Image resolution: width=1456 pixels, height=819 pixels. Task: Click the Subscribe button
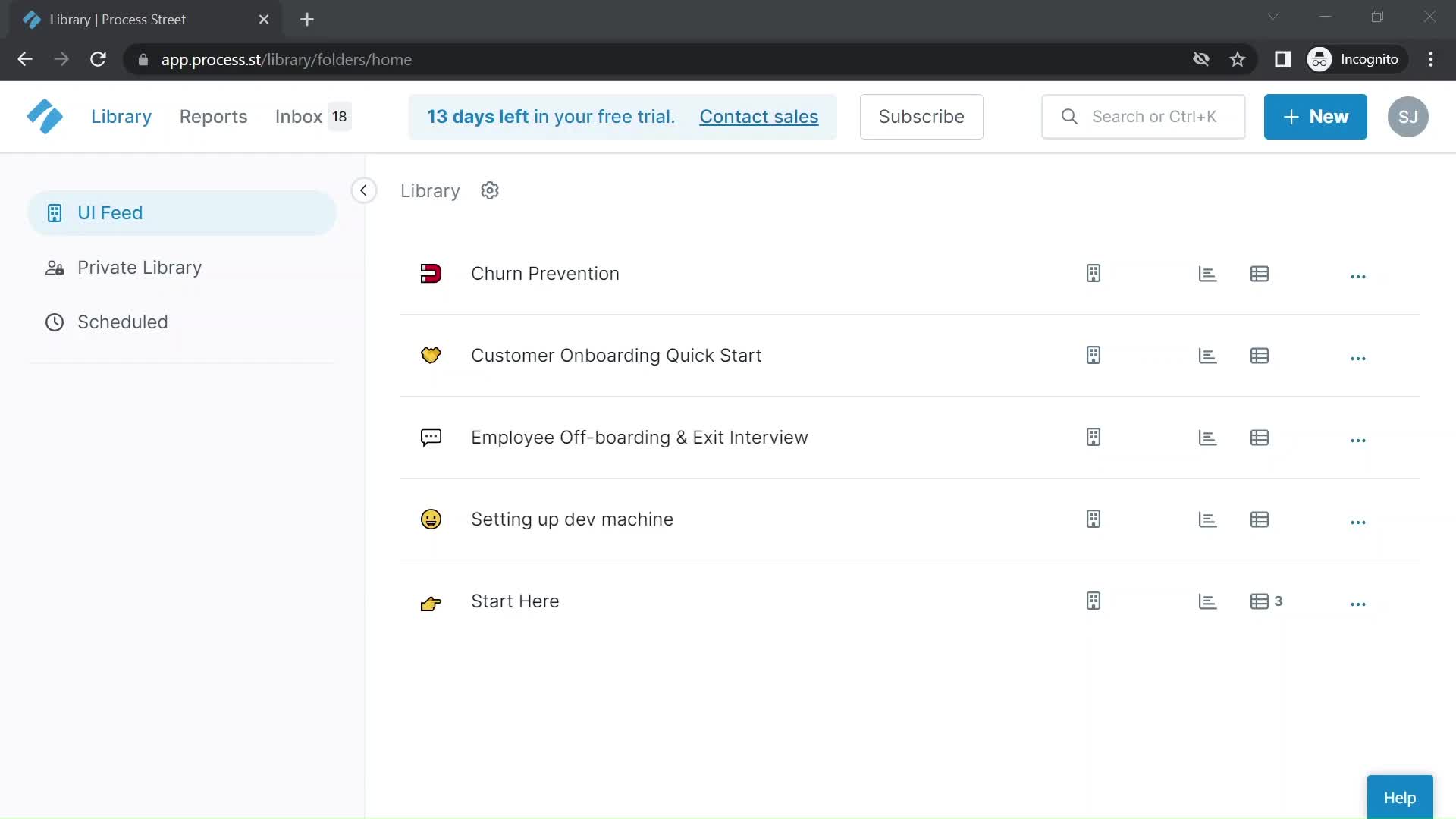click(921, 116)
